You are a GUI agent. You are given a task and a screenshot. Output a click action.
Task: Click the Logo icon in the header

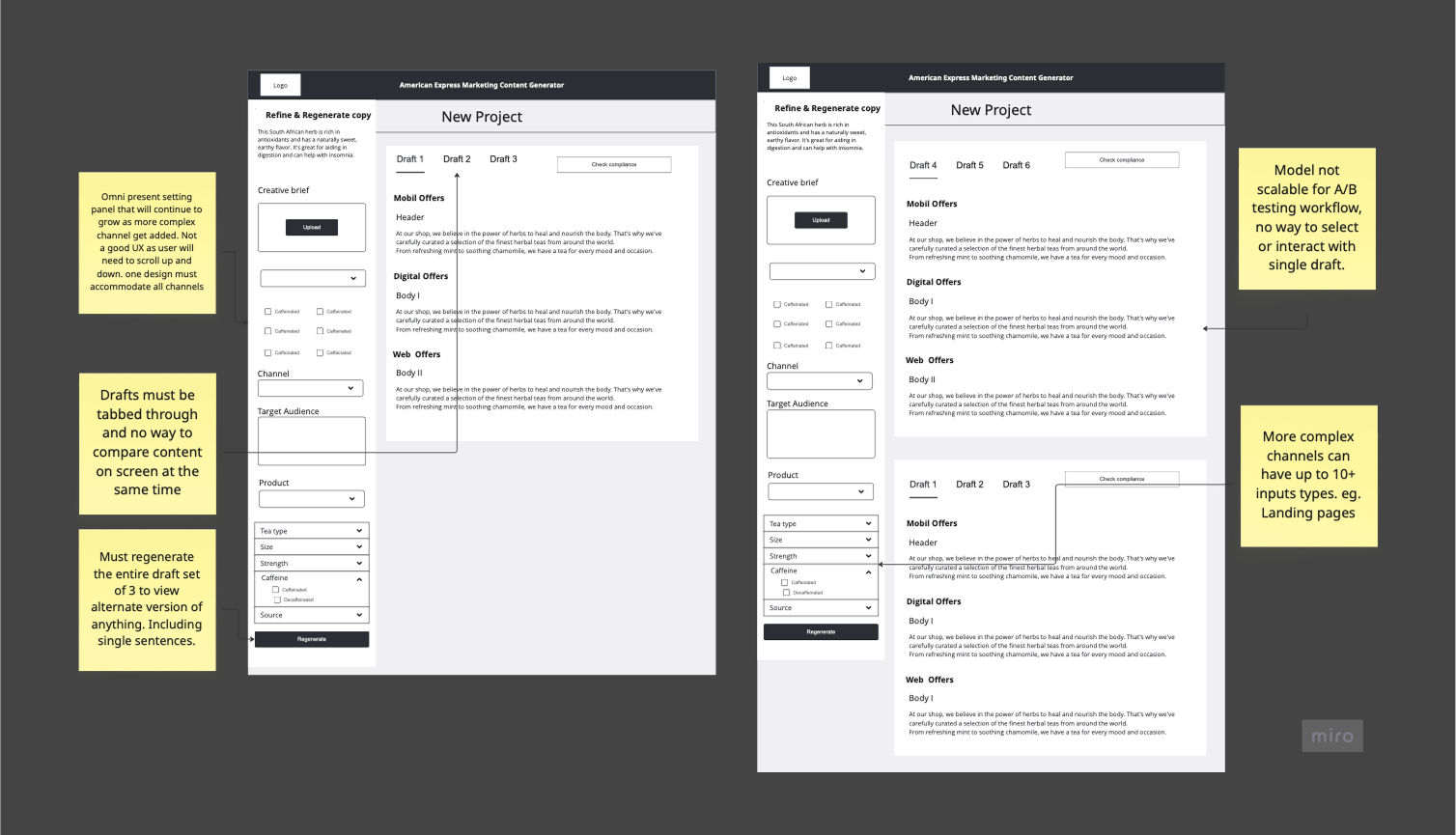point(279,84)
